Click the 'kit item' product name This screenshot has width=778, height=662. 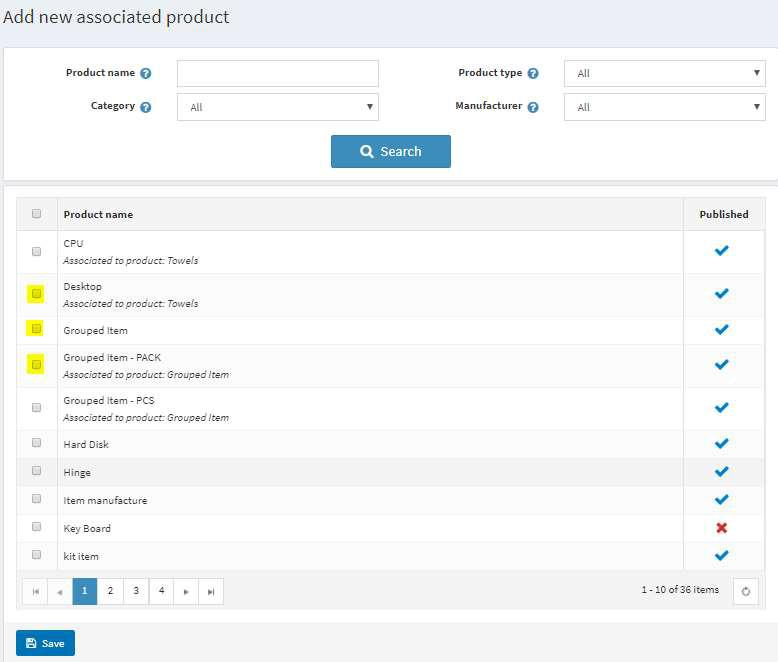81,556
